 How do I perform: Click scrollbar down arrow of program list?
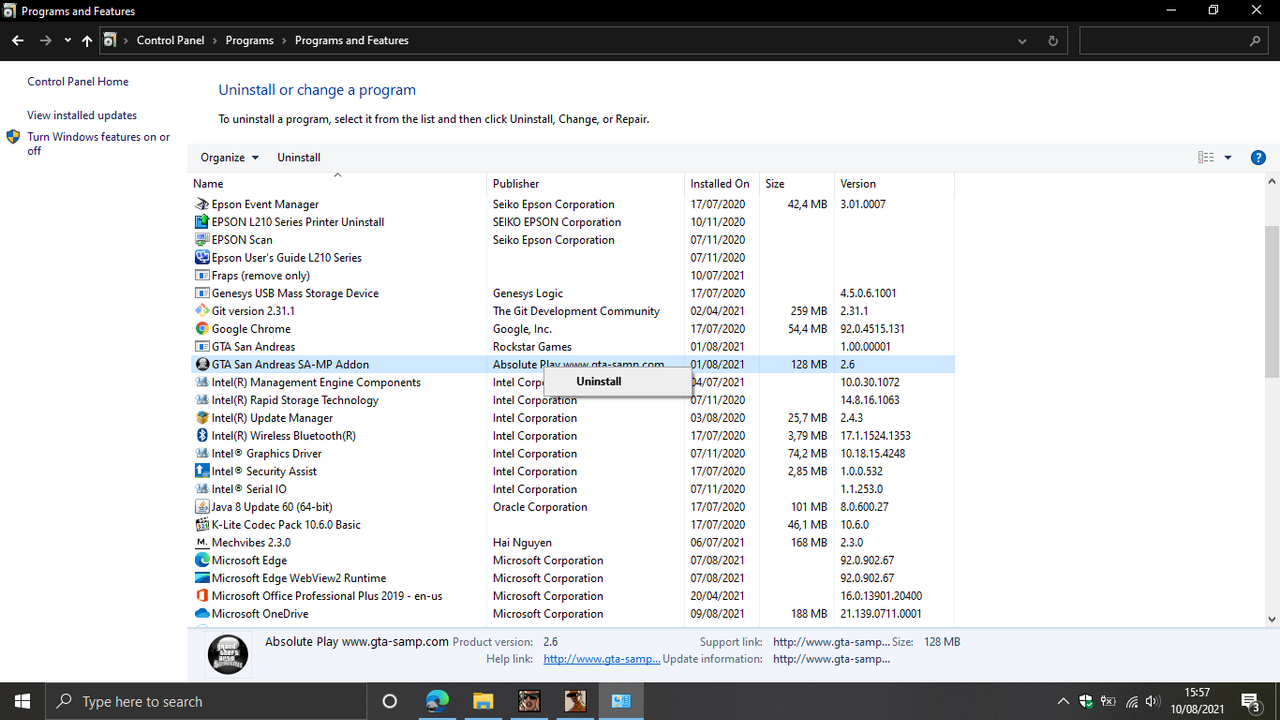pos(1272,619)
